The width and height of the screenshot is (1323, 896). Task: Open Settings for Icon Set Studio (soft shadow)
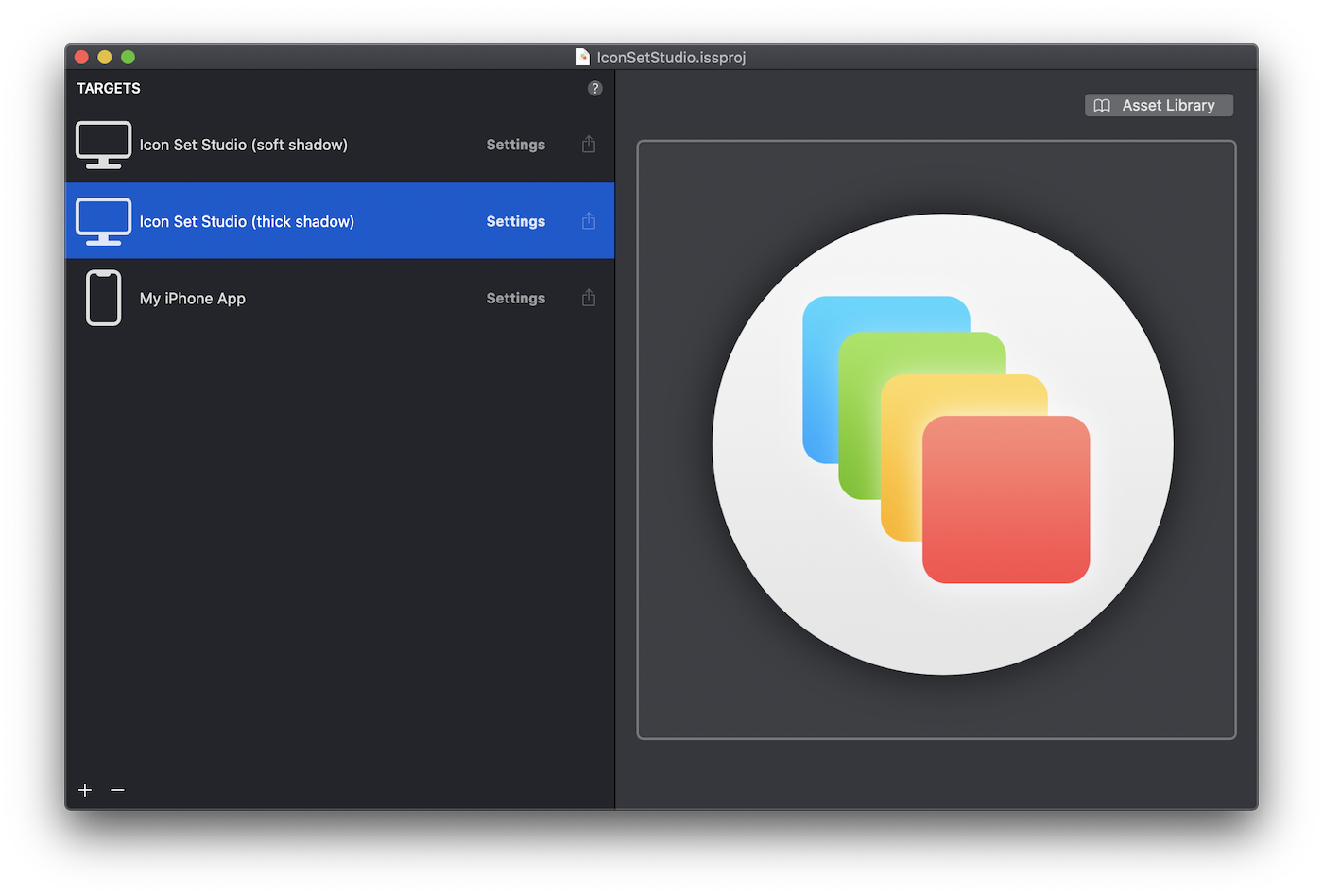(x=515, y=144)
